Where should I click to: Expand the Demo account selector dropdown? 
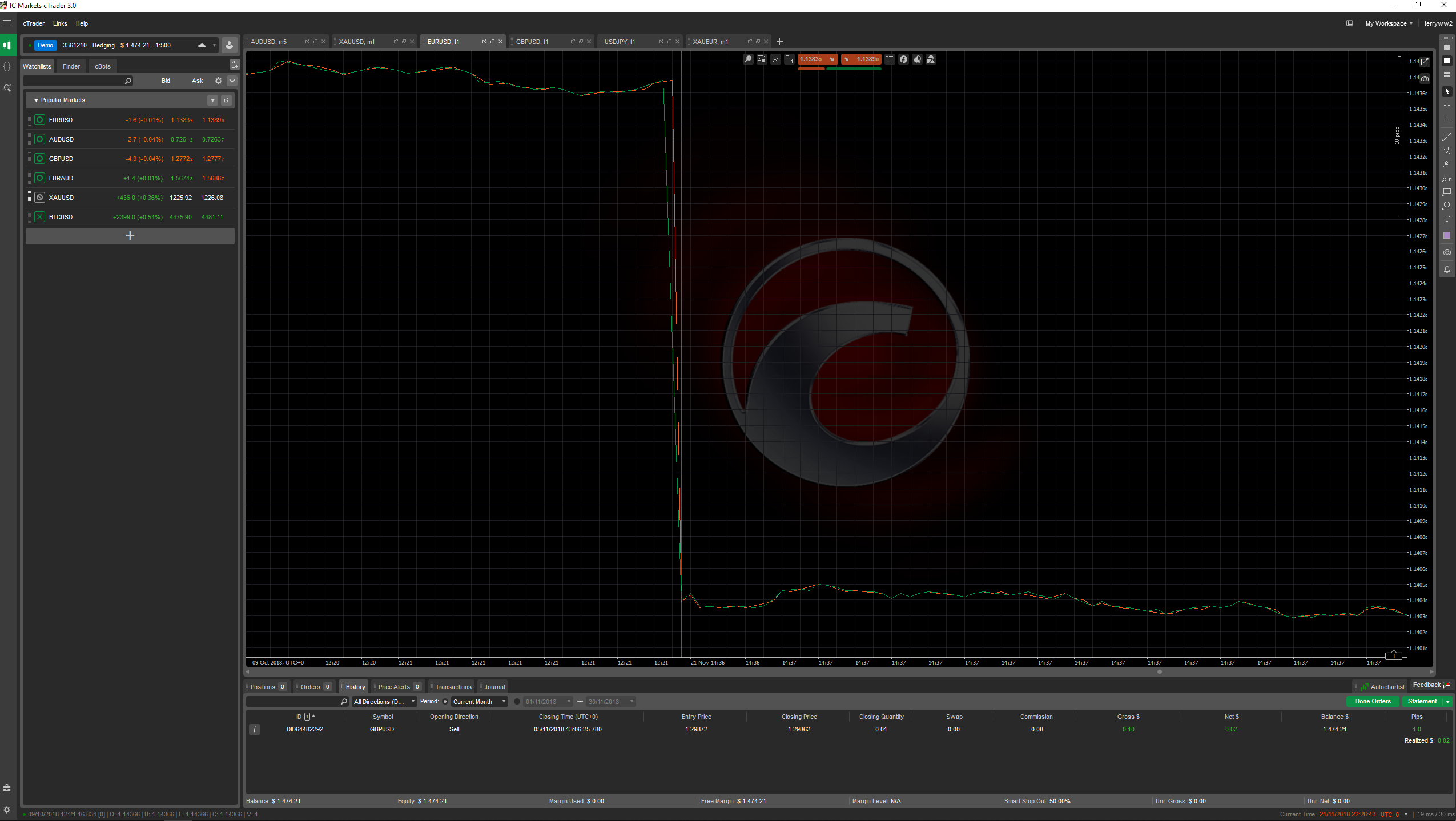click(214, 45)
